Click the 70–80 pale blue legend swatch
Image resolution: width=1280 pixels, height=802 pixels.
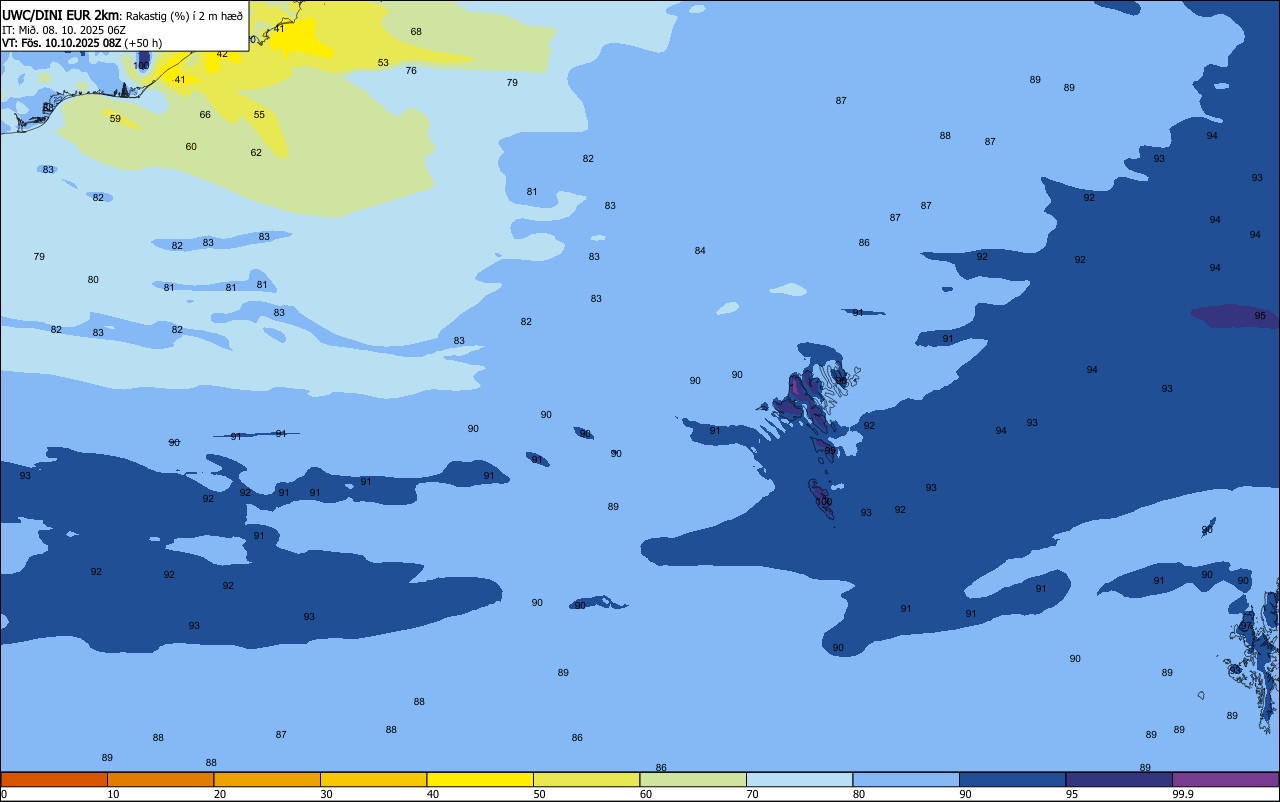pyautogui.click(x=799, y=779)
